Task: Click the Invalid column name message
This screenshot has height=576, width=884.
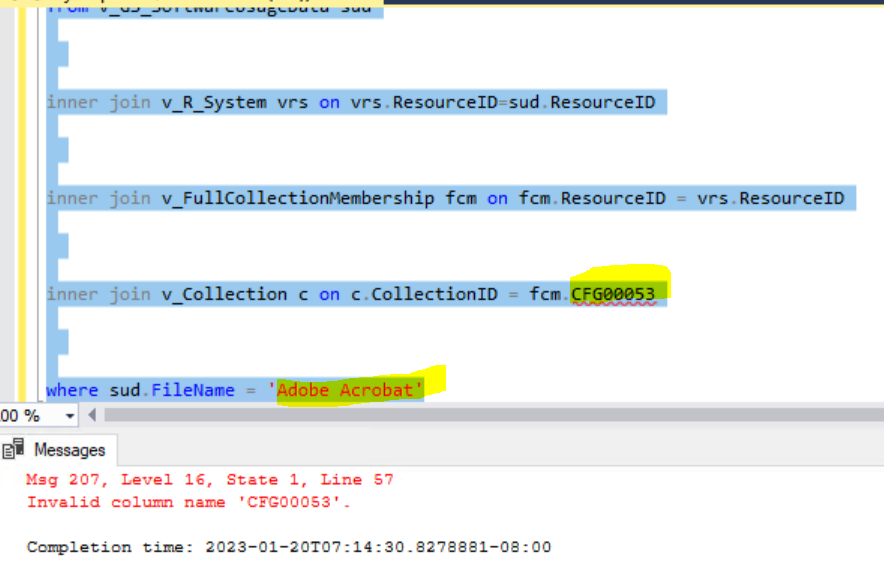Action: click(x=189, y=502)
